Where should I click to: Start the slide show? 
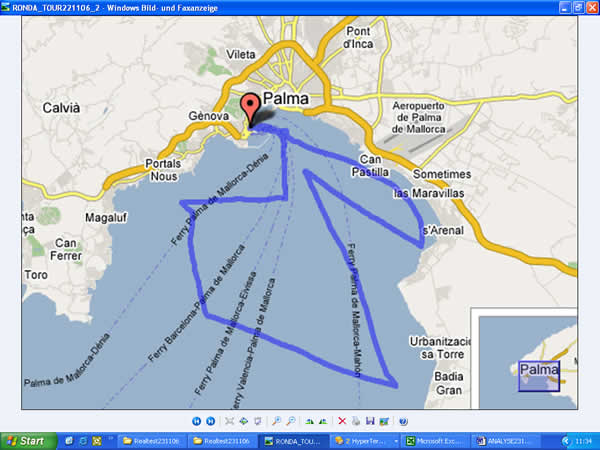point(258,422)
